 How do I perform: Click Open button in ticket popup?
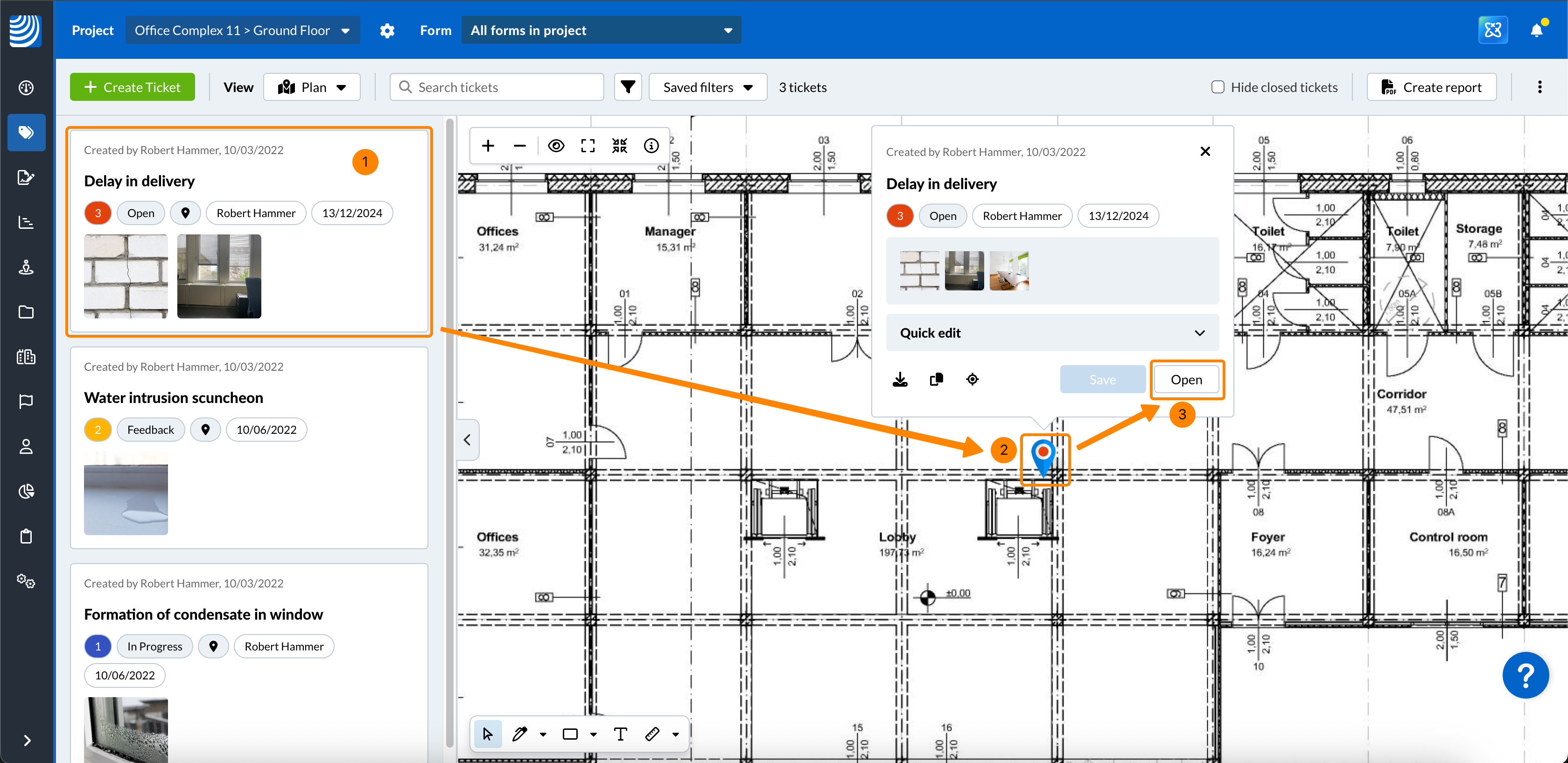1186,379
